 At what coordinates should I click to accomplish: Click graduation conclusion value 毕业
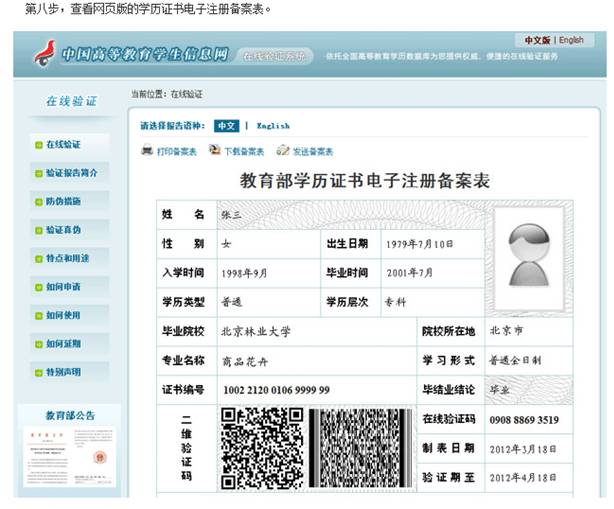500,390
